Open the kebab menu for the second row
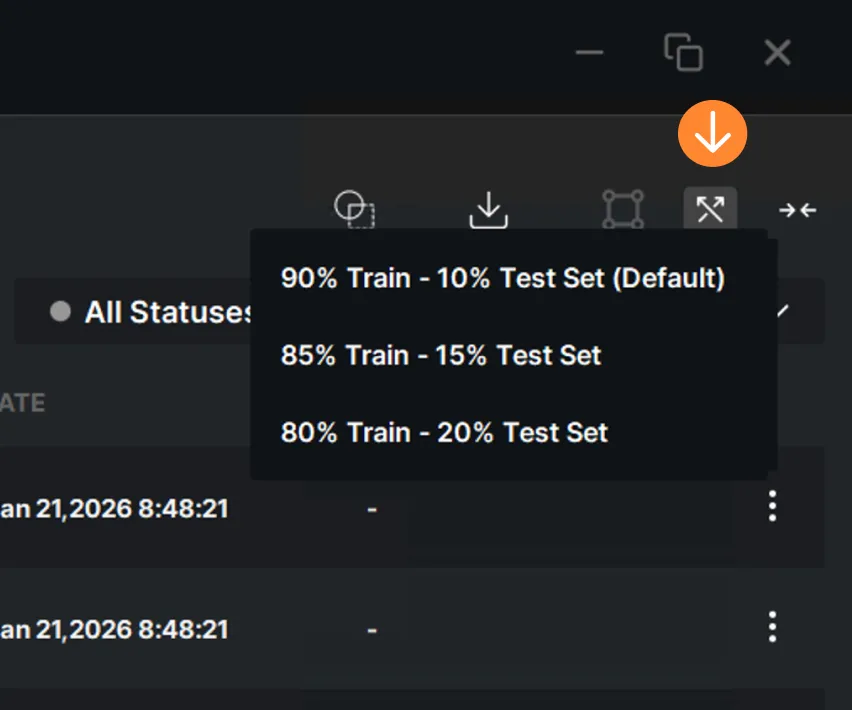 [772, 627]
